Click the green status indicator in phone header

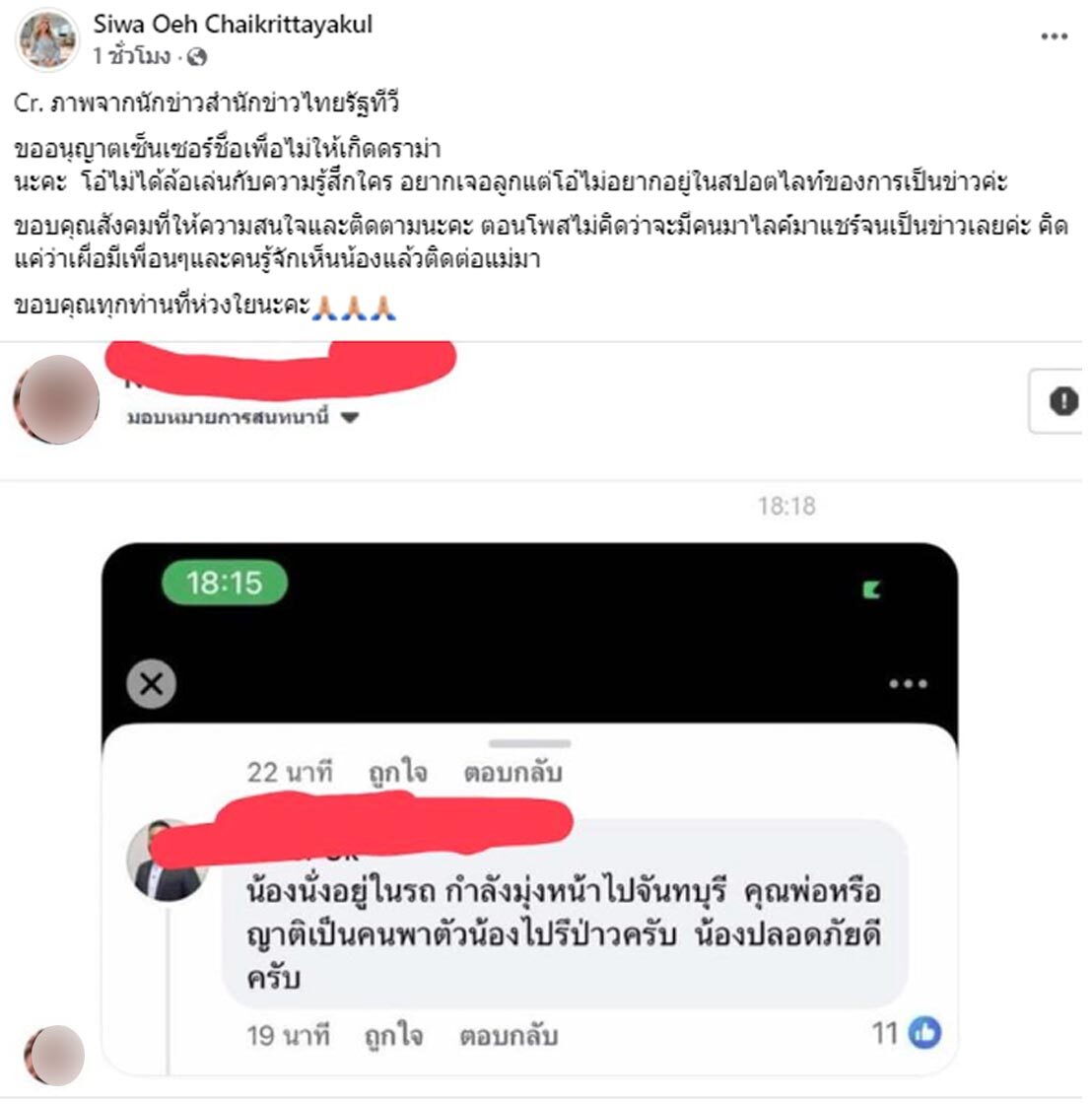point(871,589)
